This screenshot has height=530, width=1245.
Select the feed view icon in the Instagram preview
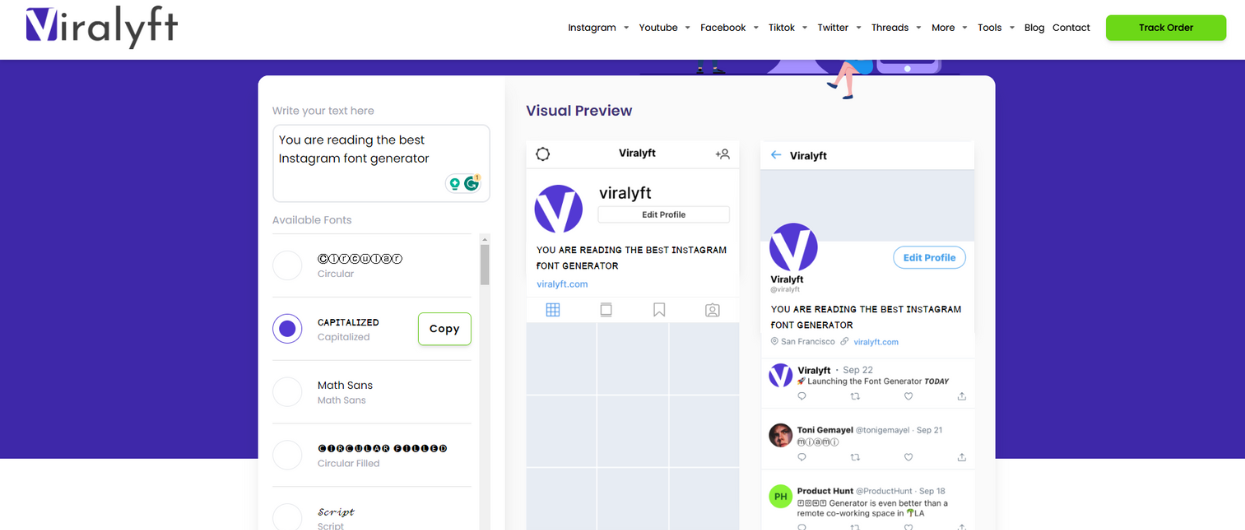606,310
